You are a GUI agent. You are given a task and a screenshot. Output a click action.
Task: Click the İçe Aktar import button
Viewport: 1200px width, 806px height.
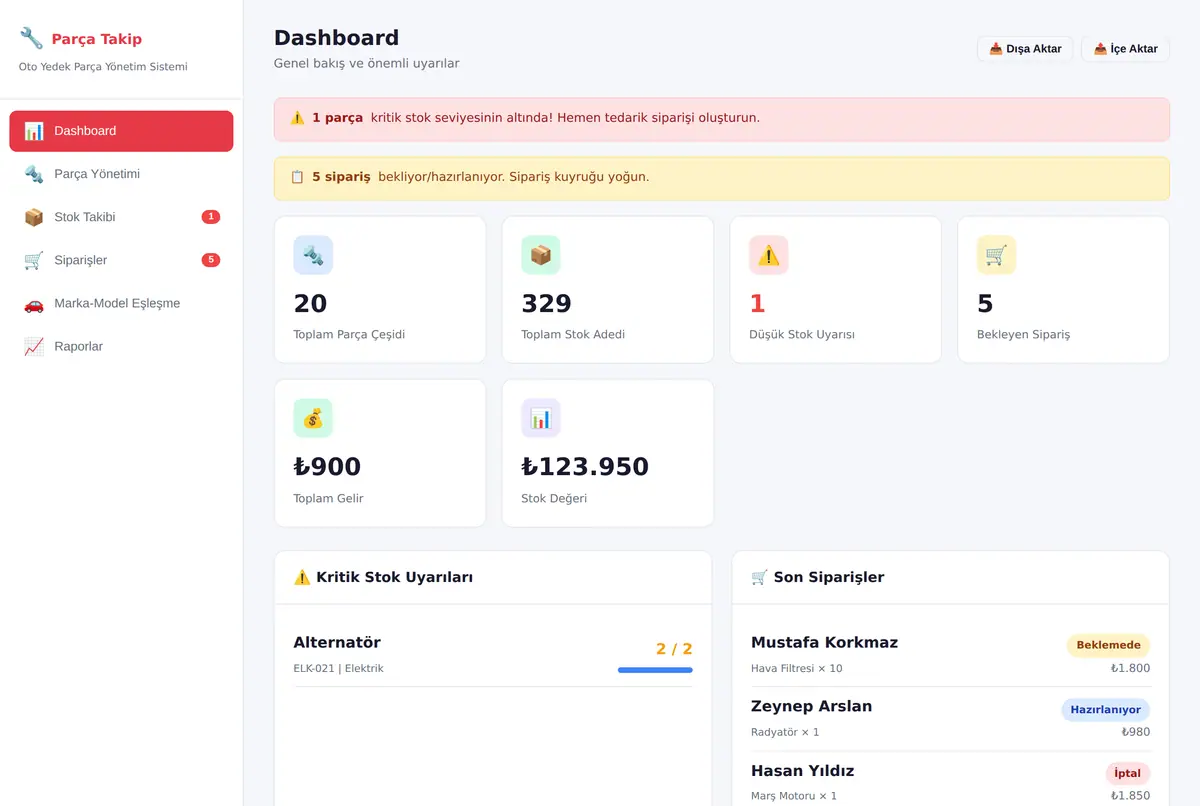tap(1125, 49)
